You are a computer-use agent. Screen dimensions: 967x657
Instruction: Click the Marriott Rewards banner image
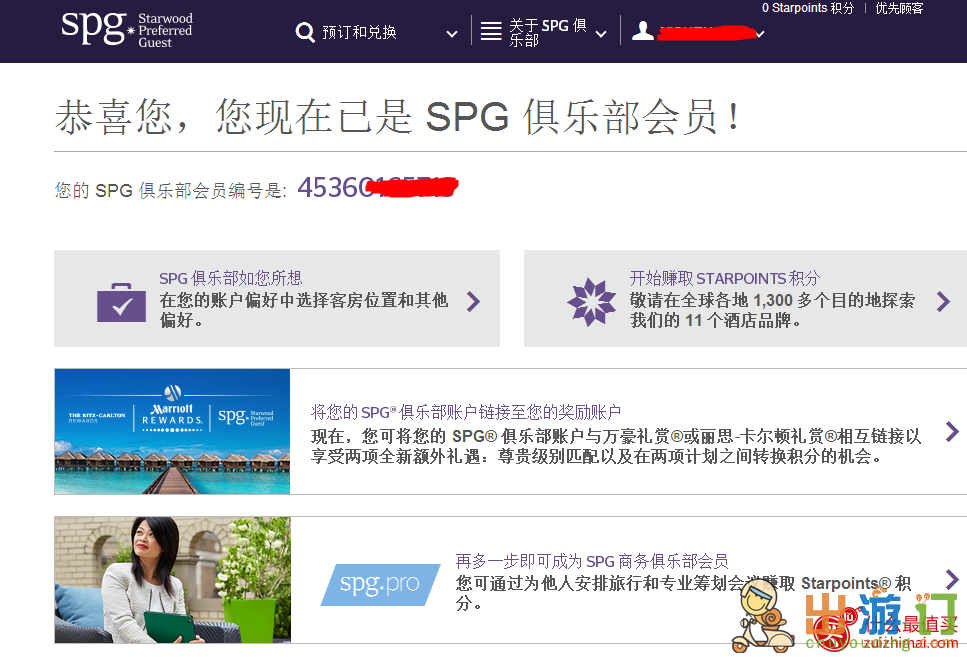point(172,431)
